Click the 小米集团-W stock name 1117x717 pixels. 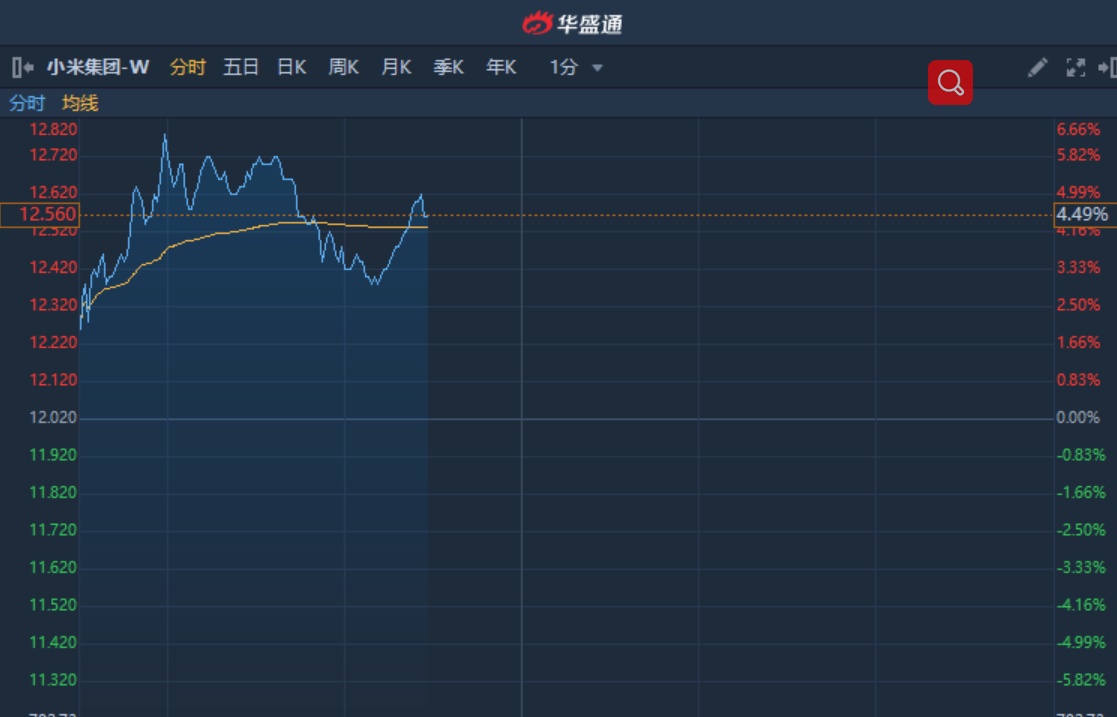(98, 68)
